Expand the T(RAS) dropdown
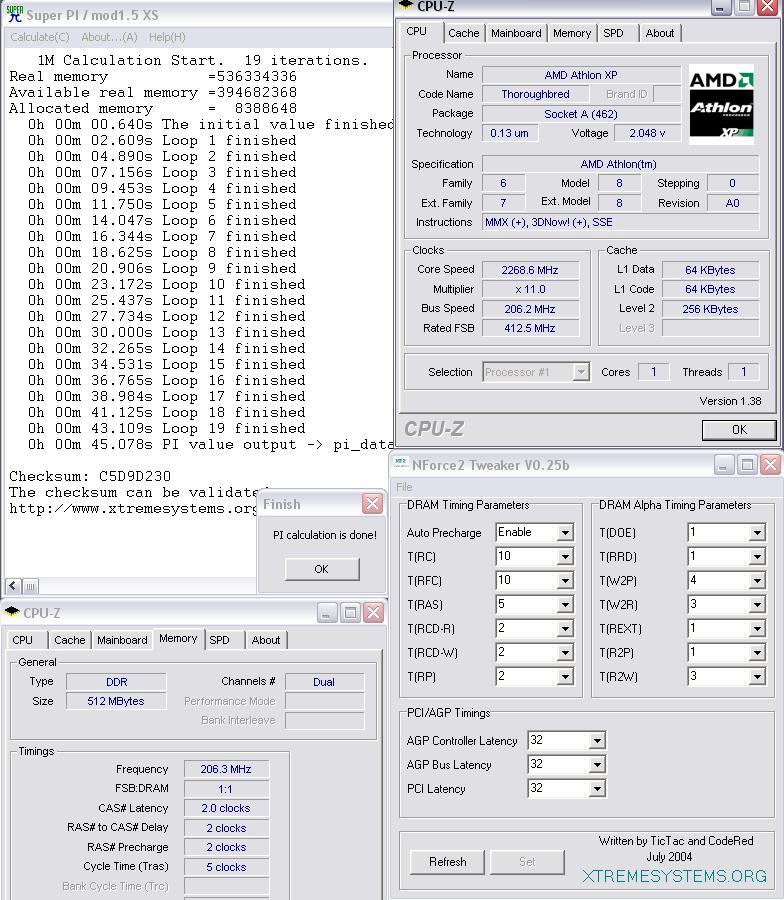 tap(565, 605)
